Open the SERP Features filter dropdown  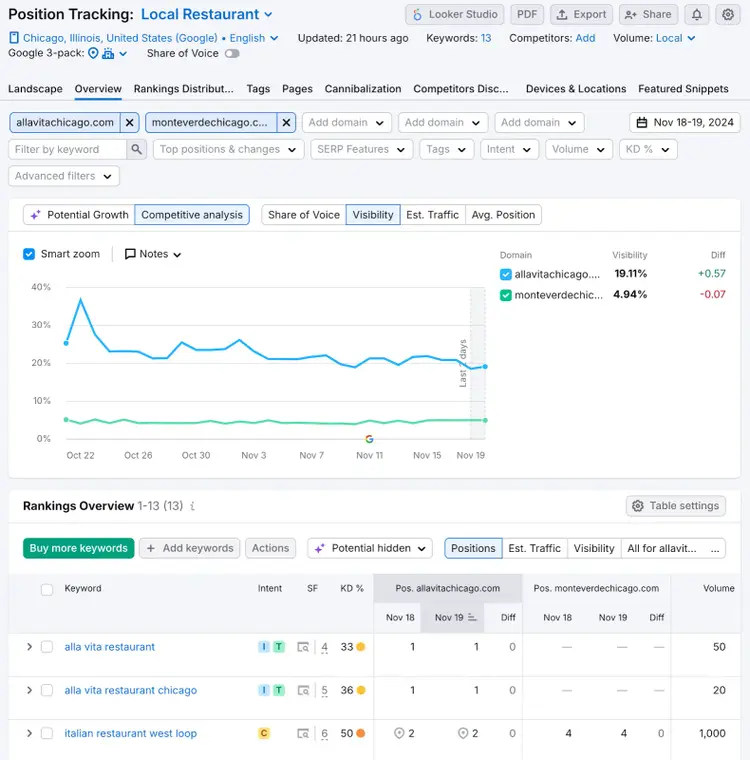tap(362, 149)
